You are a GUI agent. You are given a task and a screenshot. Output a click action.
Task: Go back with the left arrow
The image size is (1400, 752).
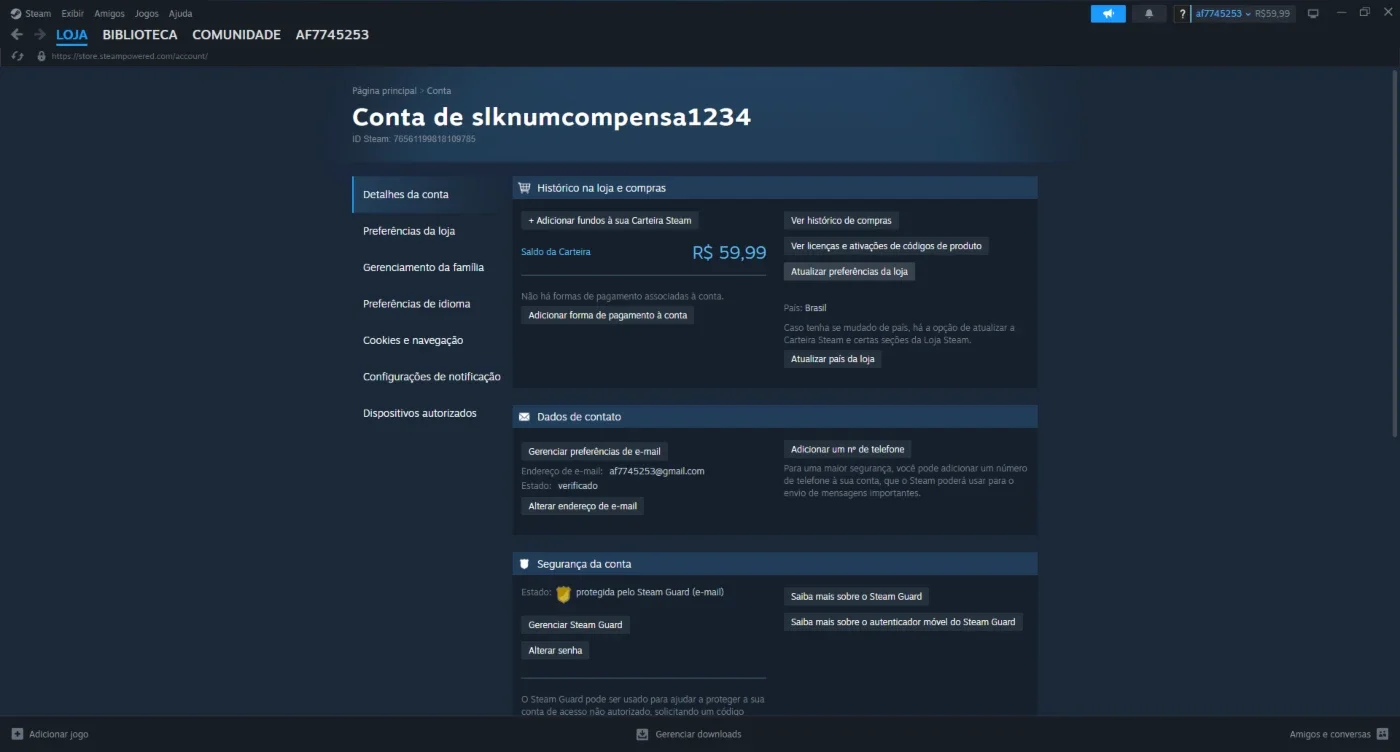[x=16, y=34]
